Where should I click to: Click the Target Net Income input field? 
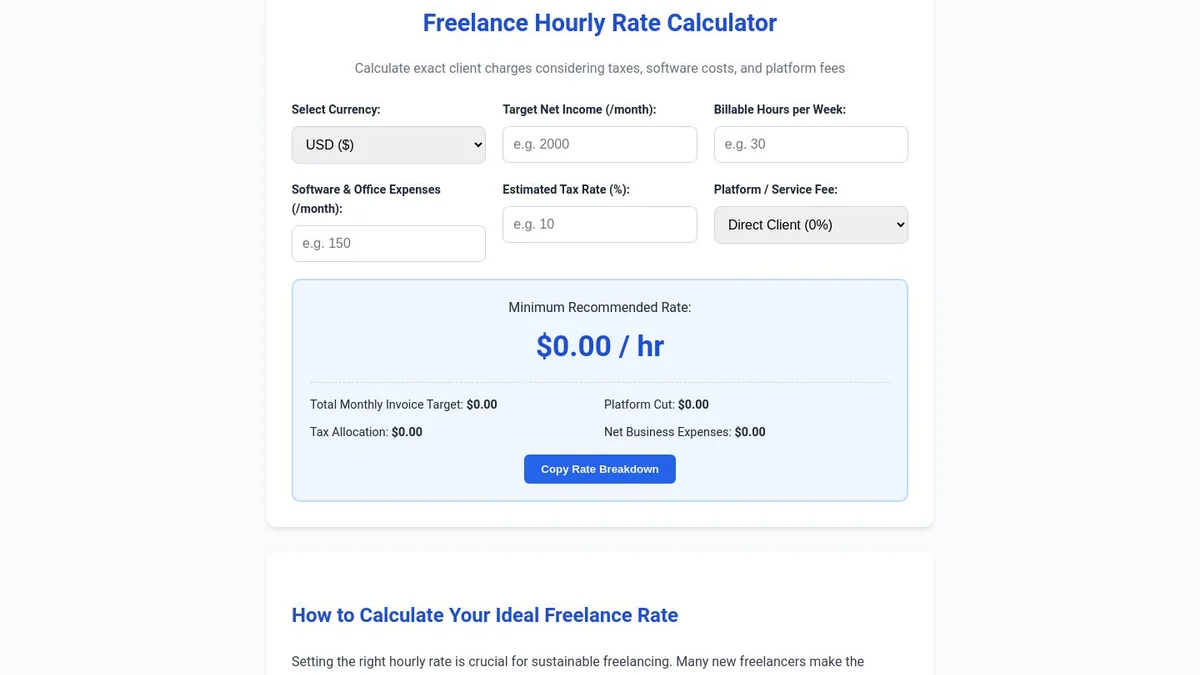[x=599, y=144]
